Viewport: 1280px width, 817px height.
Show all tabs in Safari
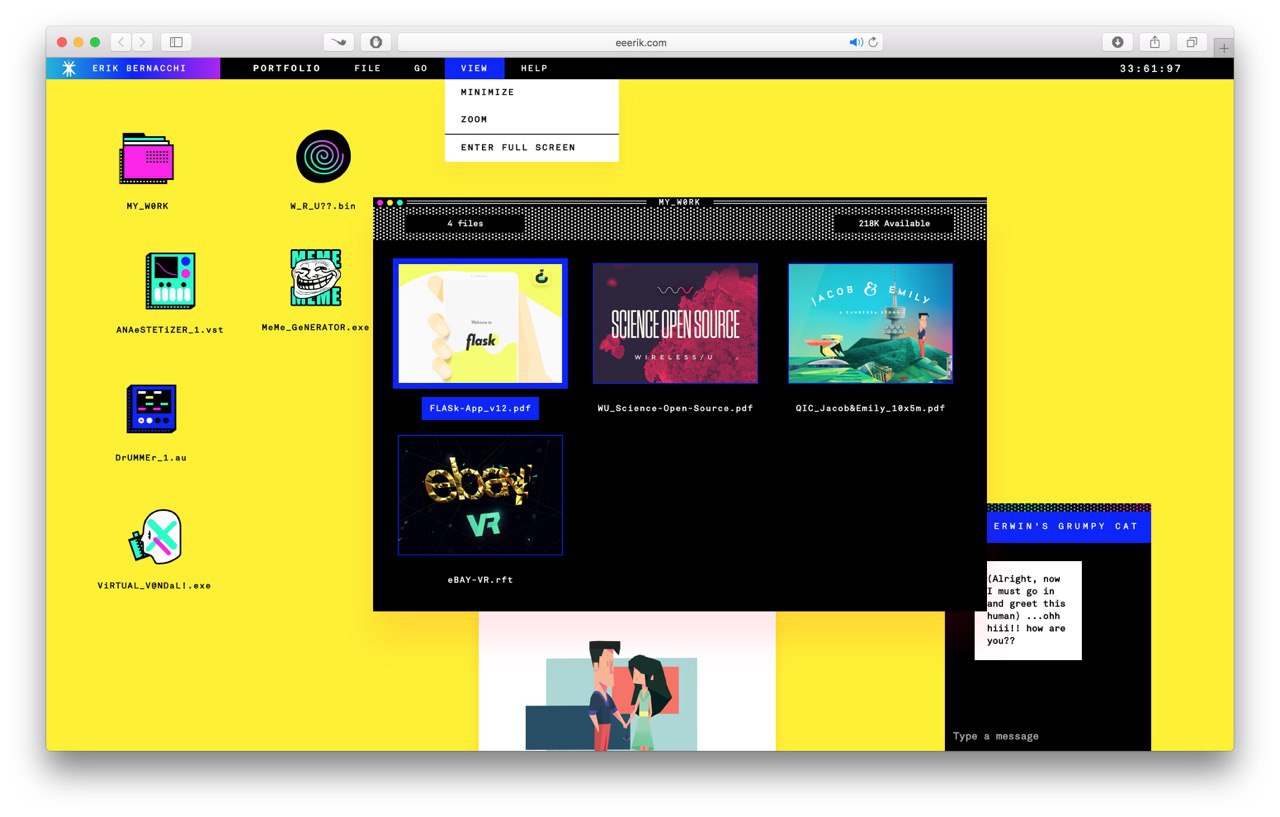[x=1192, y=42]
